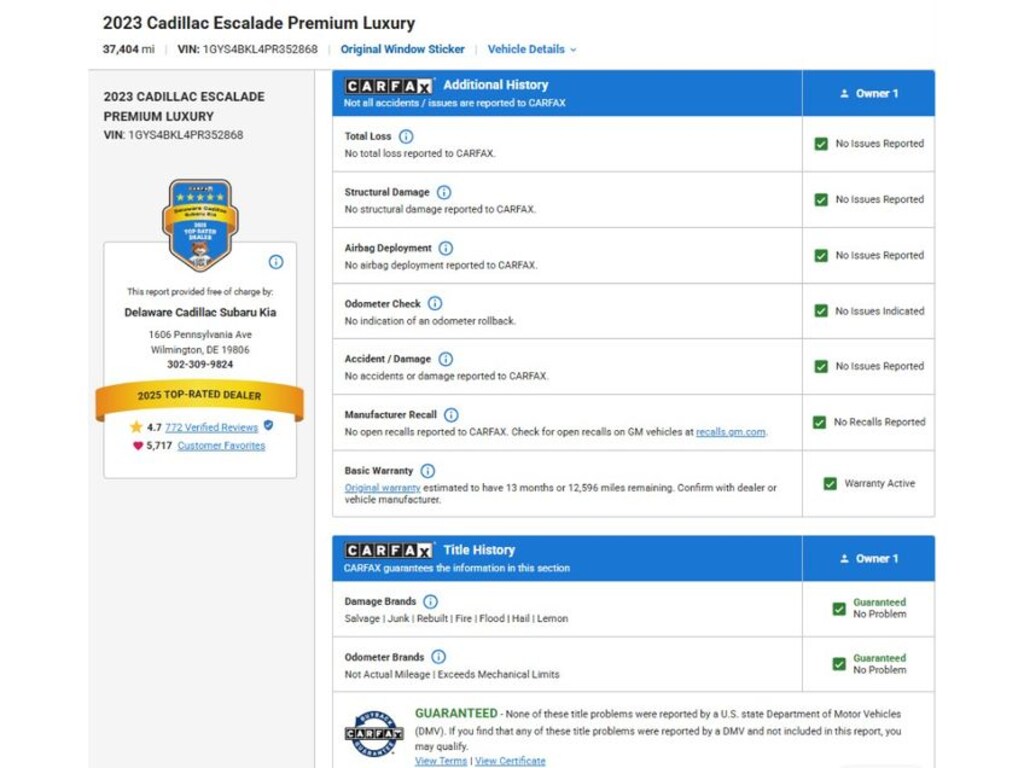The height and width of the screenshot is (768, 1024).
Task: Open 772 Verified Reviews link
Action: coord(212,427)
